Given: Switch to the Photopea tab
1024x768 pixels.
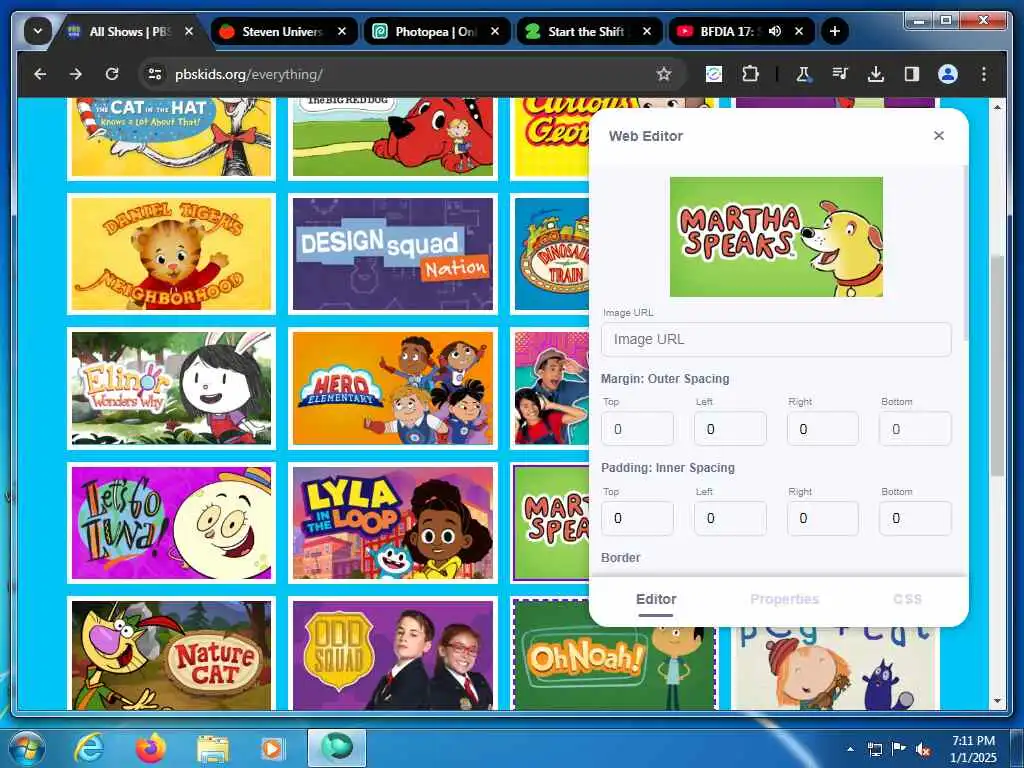Looking at the screenshot, I should click(x=436, y=31).
